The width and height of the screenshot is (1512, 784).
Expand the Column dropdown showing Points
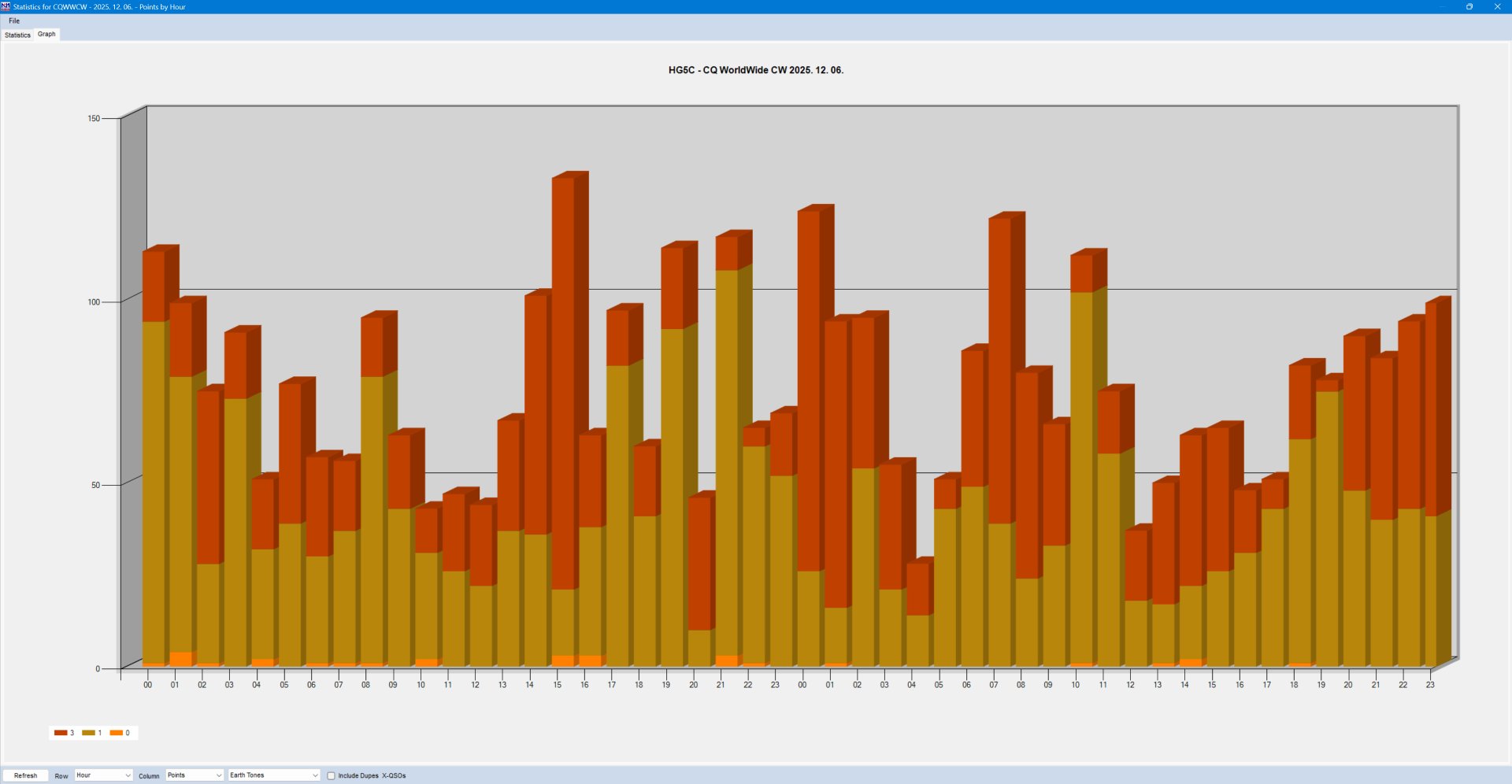195,775
